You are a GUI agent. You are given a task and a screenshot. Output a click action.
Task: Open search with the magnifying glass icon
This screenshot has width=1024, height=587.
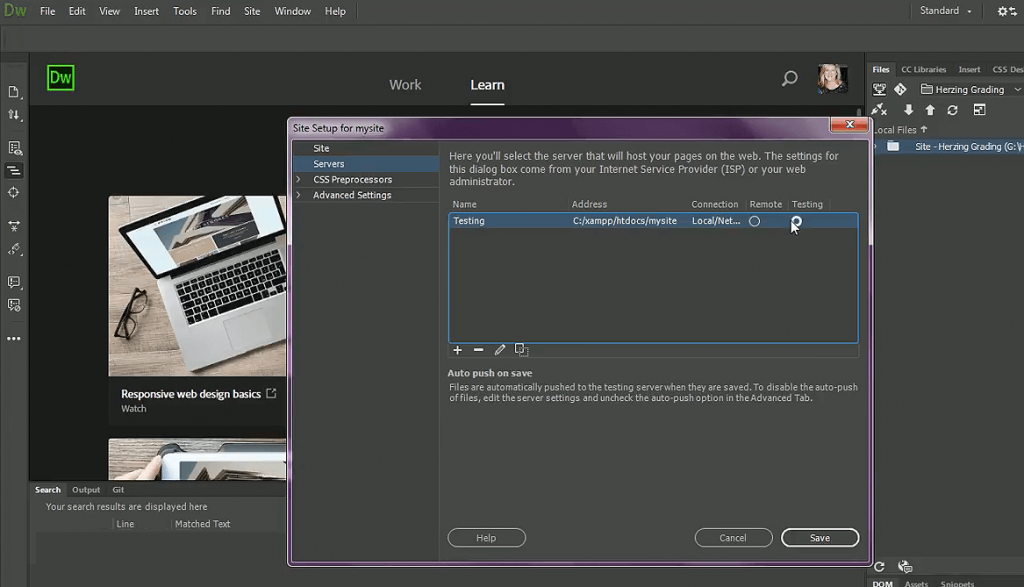click(789, 78)
